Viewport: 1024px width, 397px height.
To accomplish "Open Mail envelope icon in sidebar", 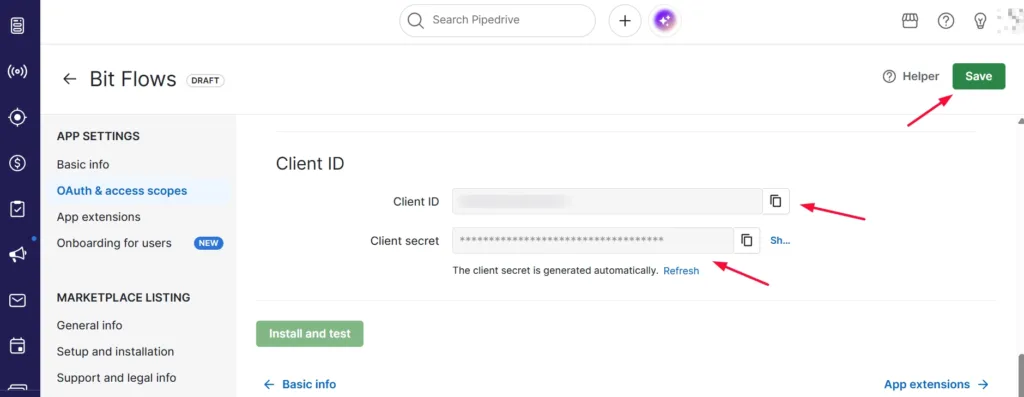I will 18,300.
